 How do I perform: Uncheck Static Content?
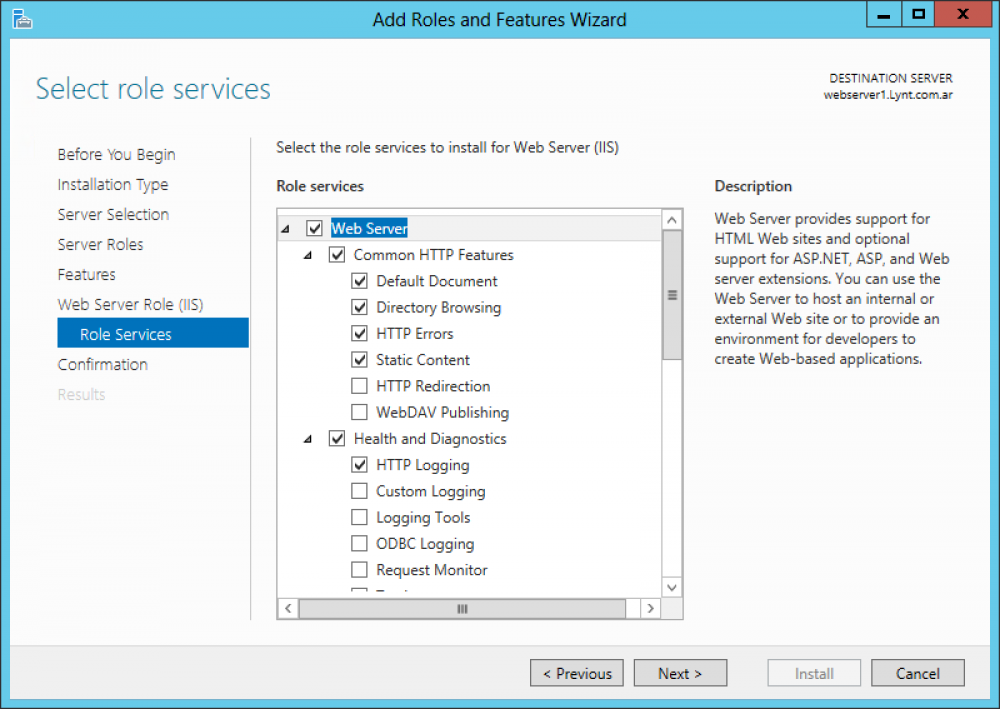(x=360, y=360)
